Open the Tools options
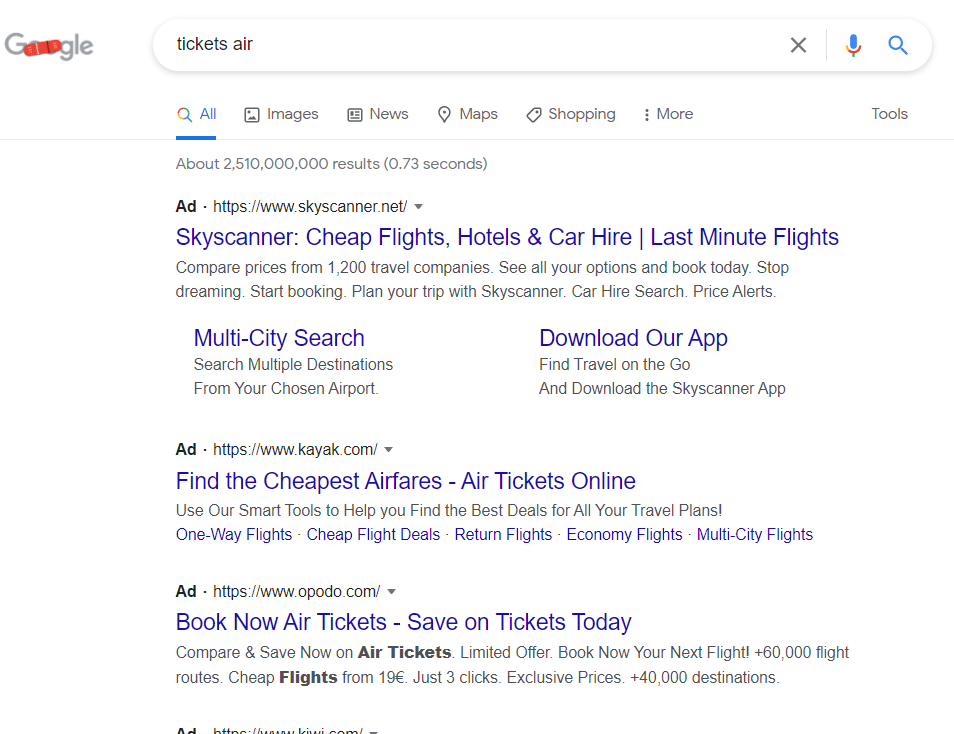This screenshot has width=954, height=734. (889, 114)
